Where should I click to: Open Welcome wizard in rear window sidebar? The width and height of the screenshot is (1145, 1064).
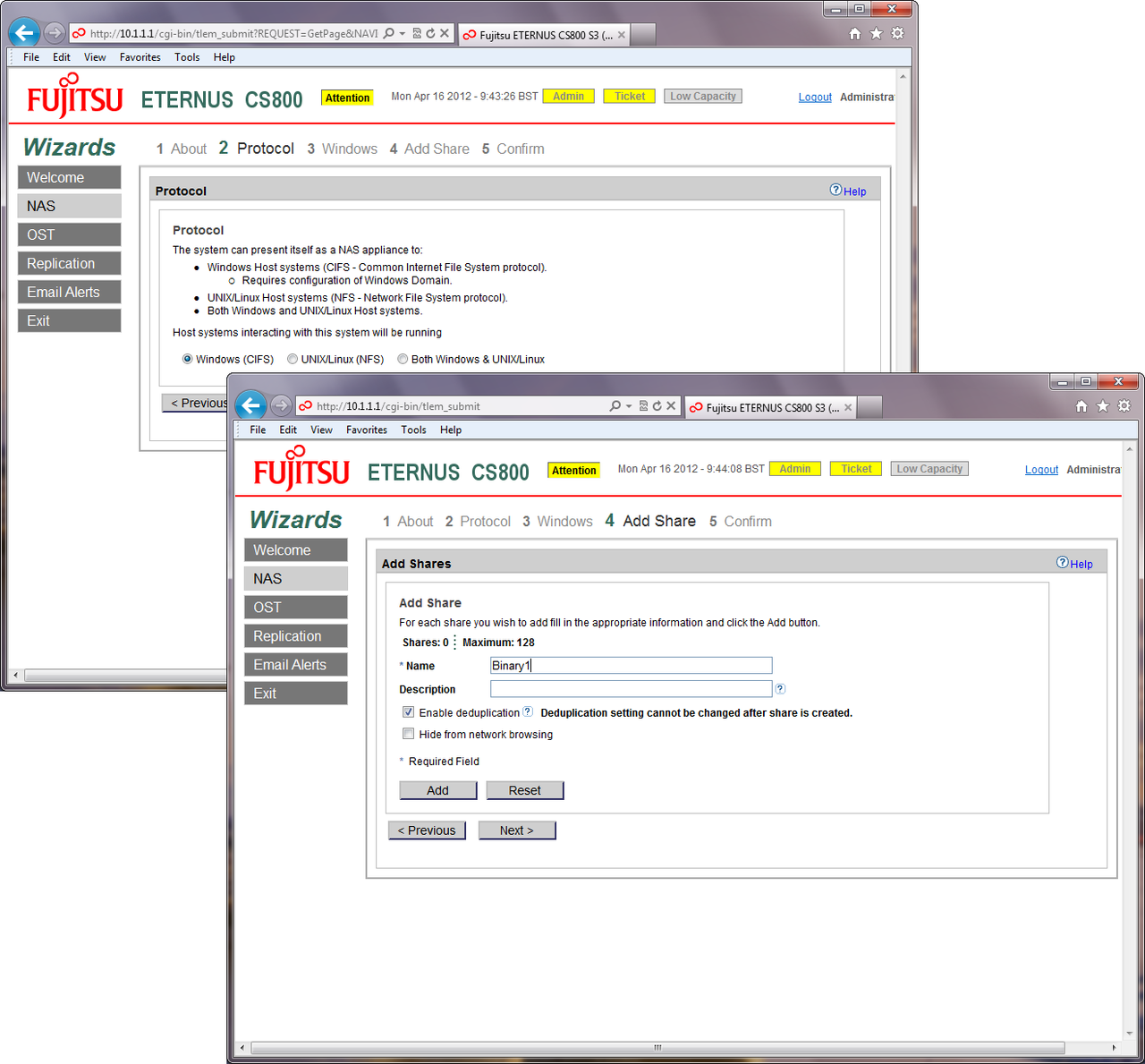click(69, 177)
